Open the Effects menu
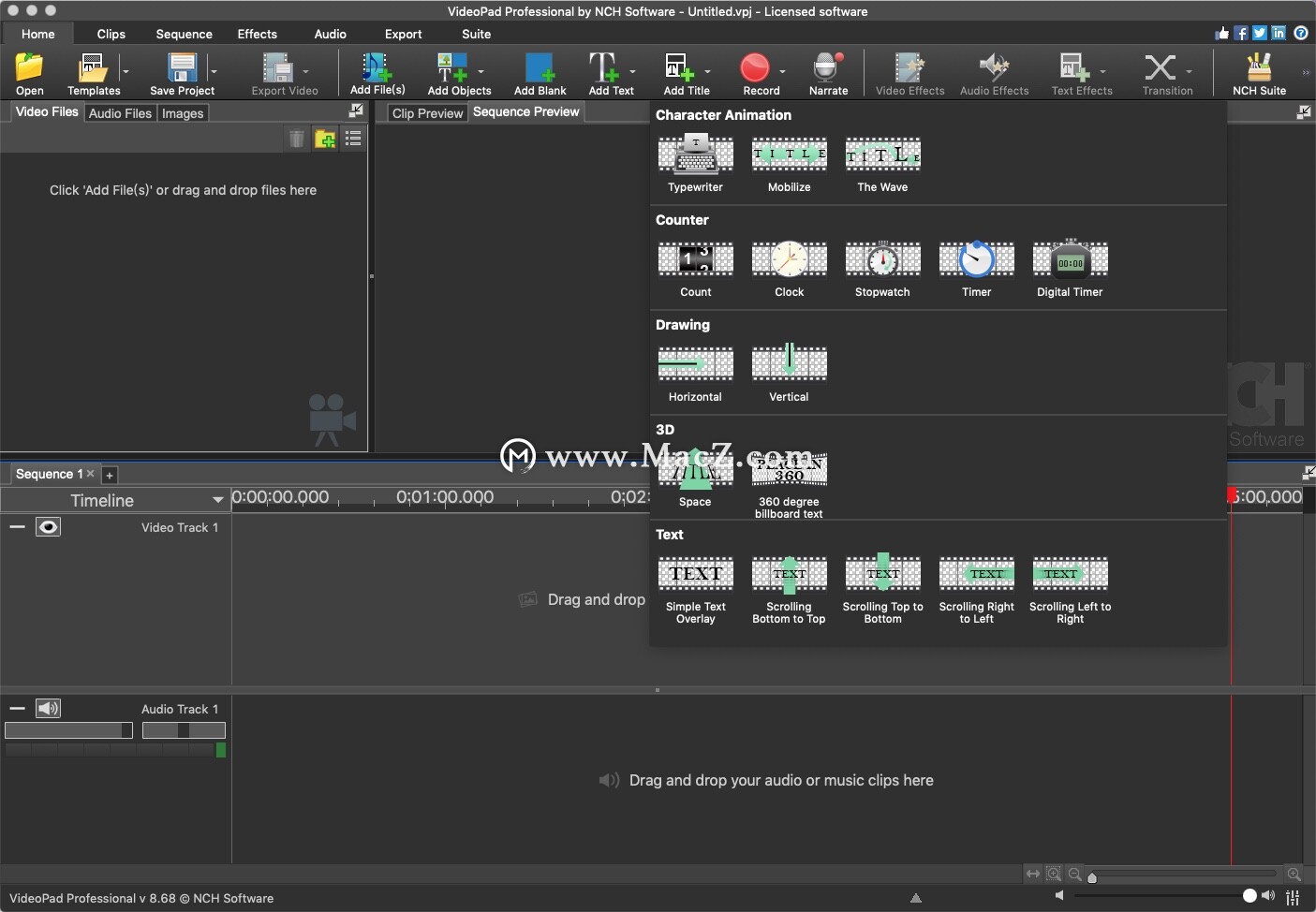This screenshot has height=912, width=1316. click(x=257, y=34)
